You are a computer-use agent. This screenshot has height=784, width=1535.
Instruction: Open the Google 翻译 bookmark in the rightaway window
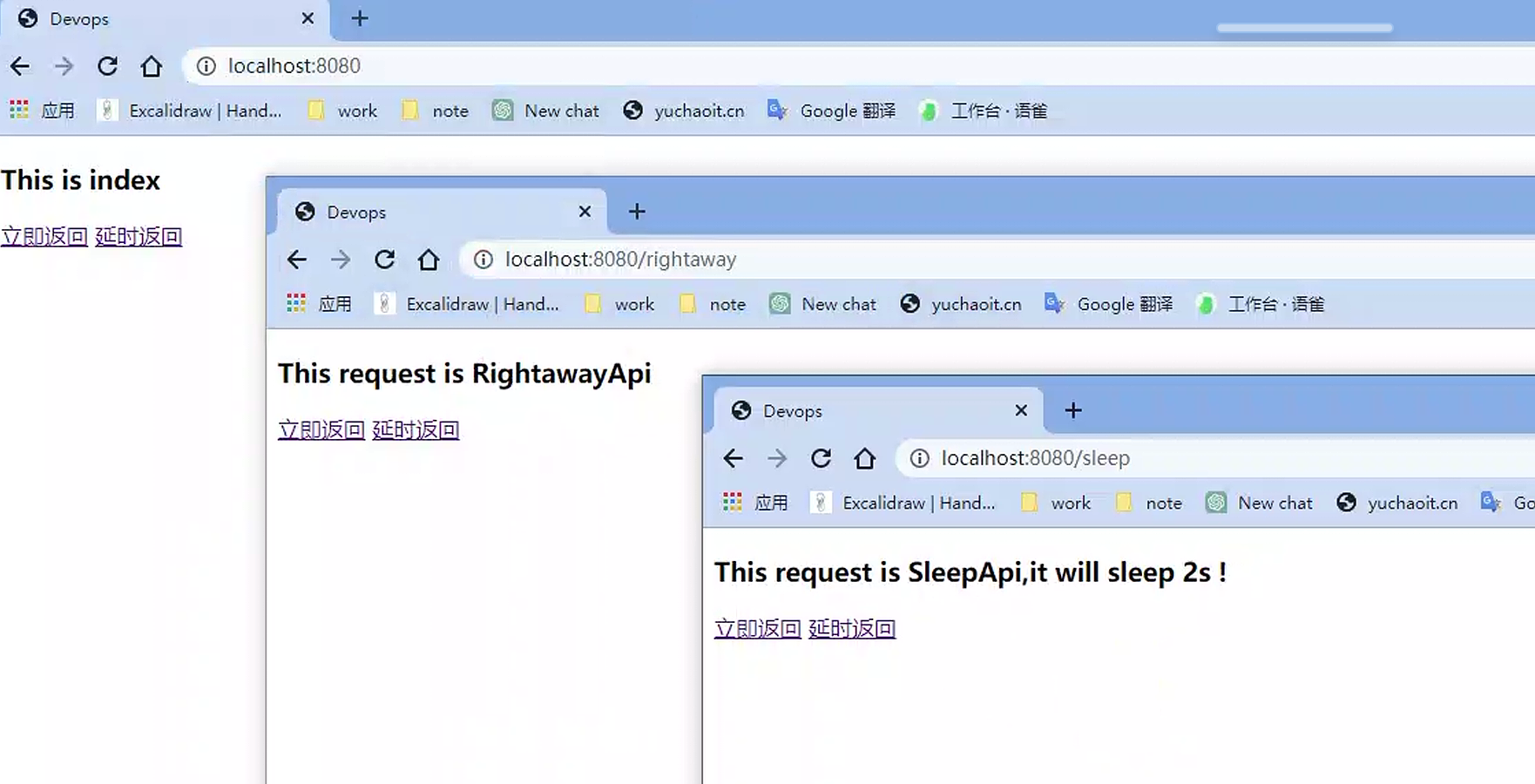point(1108,304)
